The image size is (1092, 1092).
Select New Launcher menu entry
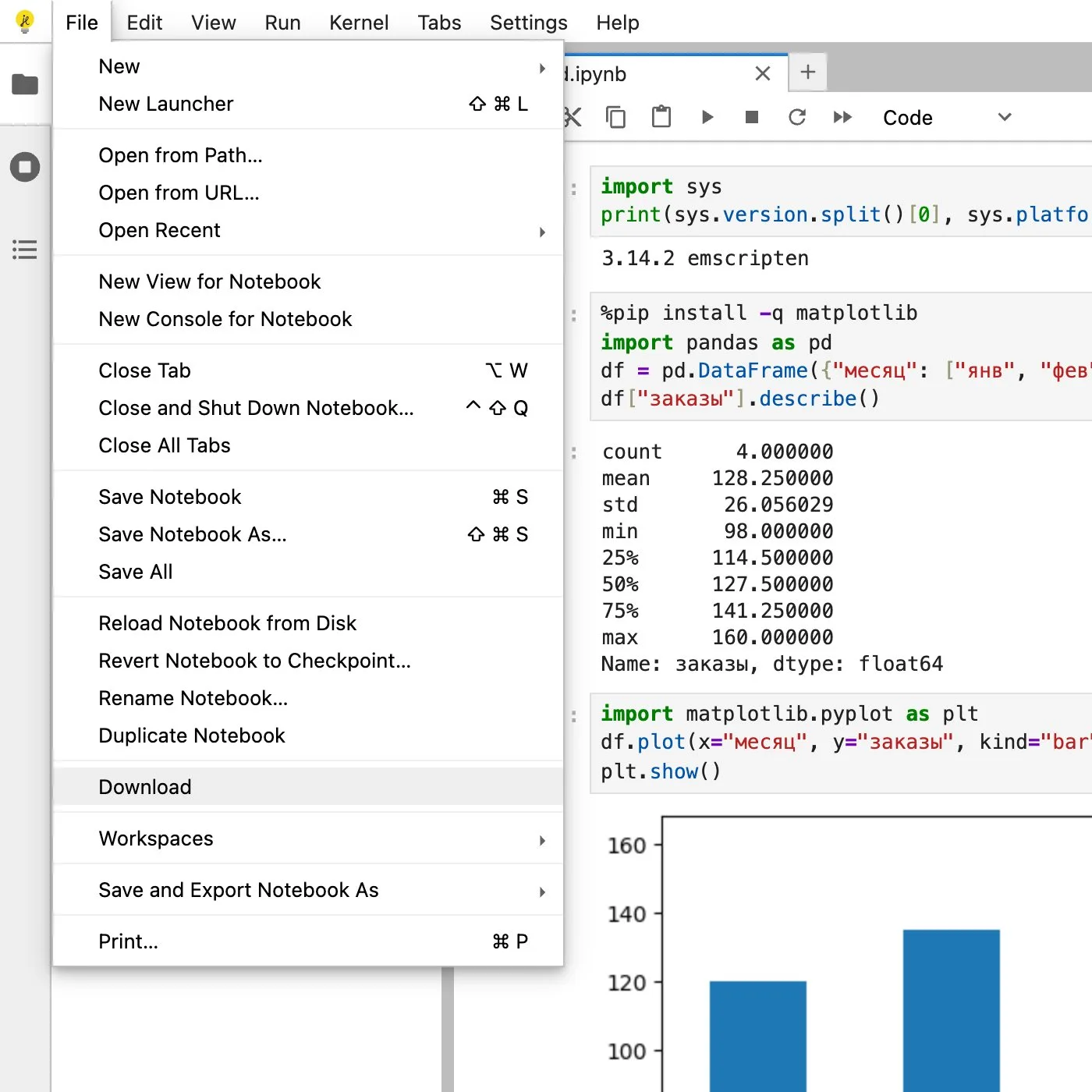308,105
